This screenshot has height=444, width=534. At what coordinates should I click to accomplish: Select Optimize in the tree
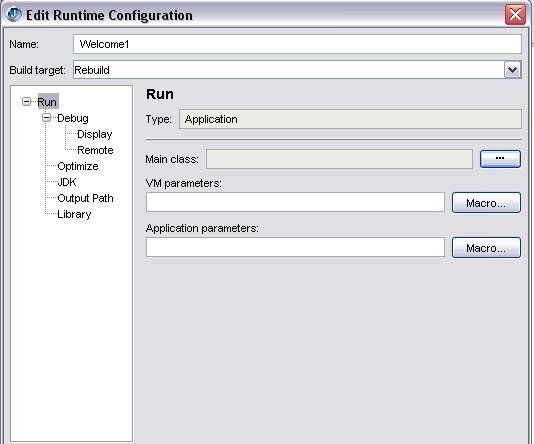[x=78, y=166]
